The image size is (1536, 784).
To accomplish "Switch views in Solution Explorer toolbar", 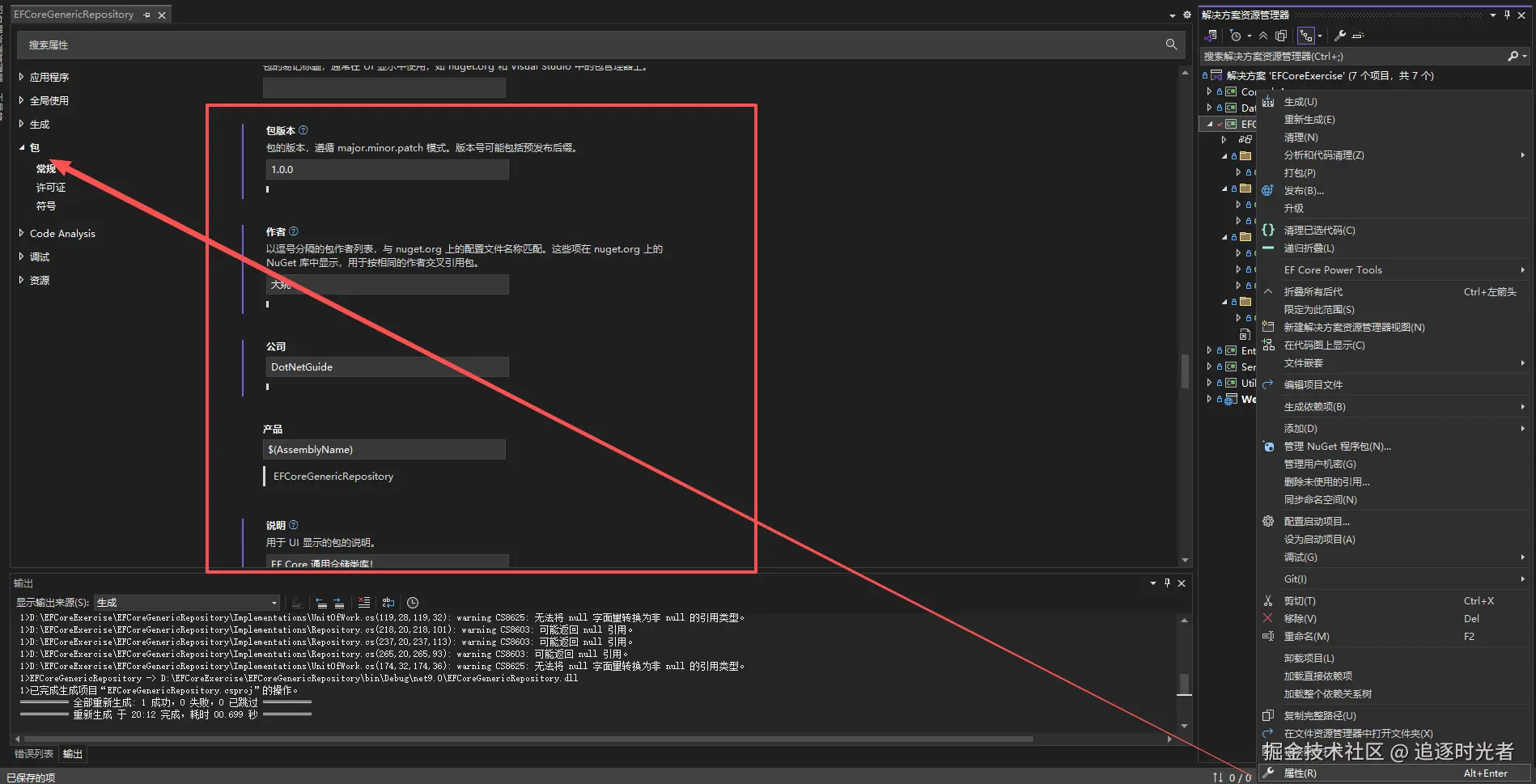I will 1211,36.
